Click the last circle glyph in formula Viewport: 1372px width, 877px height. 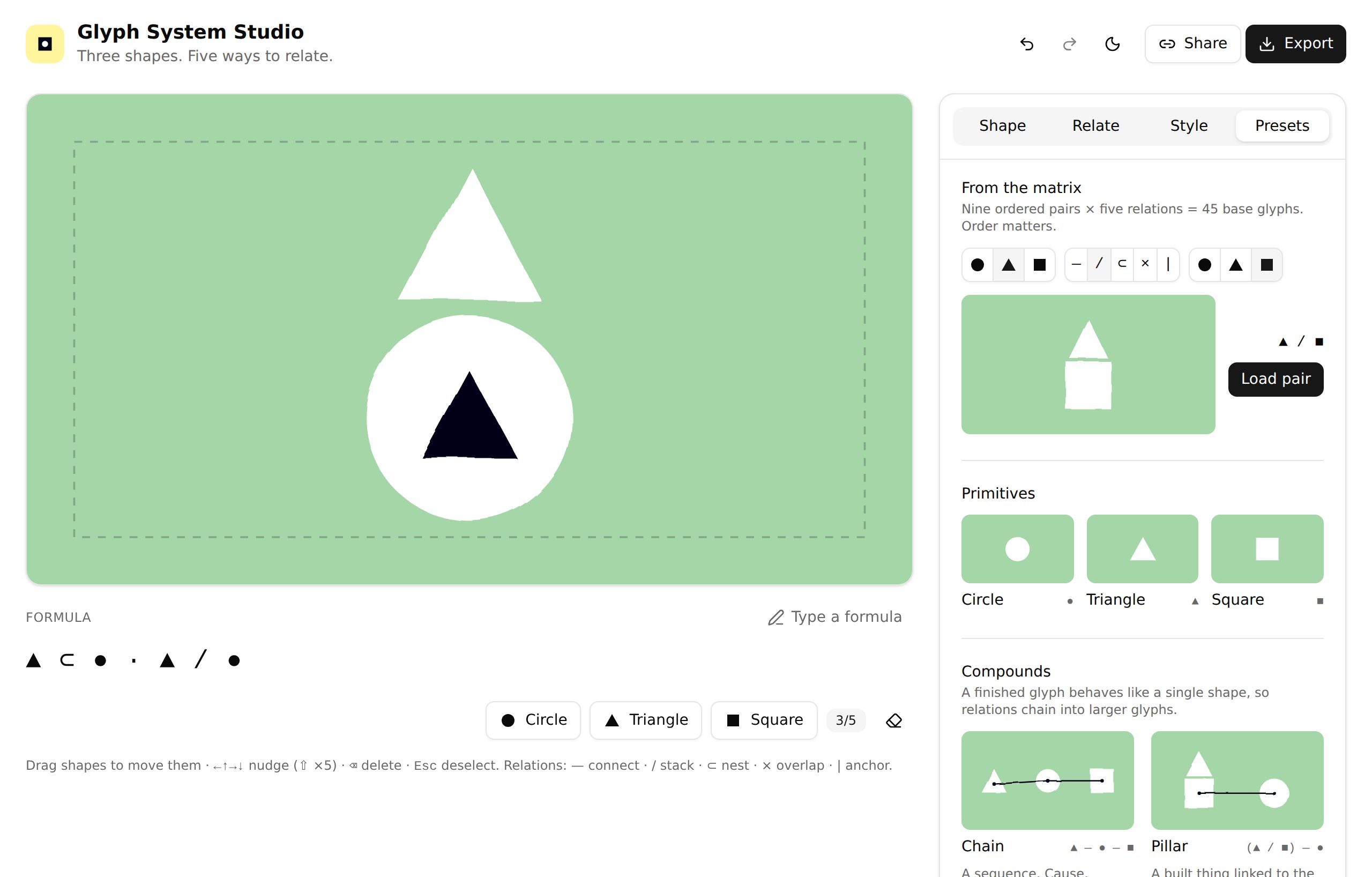[x=234, y=661]
